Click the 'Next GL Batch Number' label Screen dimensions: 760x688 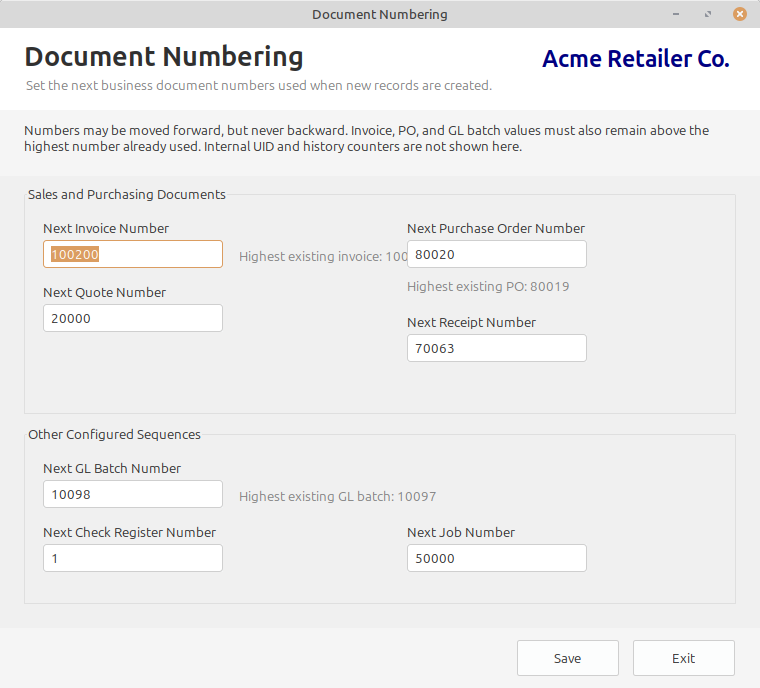pos(112,468)
